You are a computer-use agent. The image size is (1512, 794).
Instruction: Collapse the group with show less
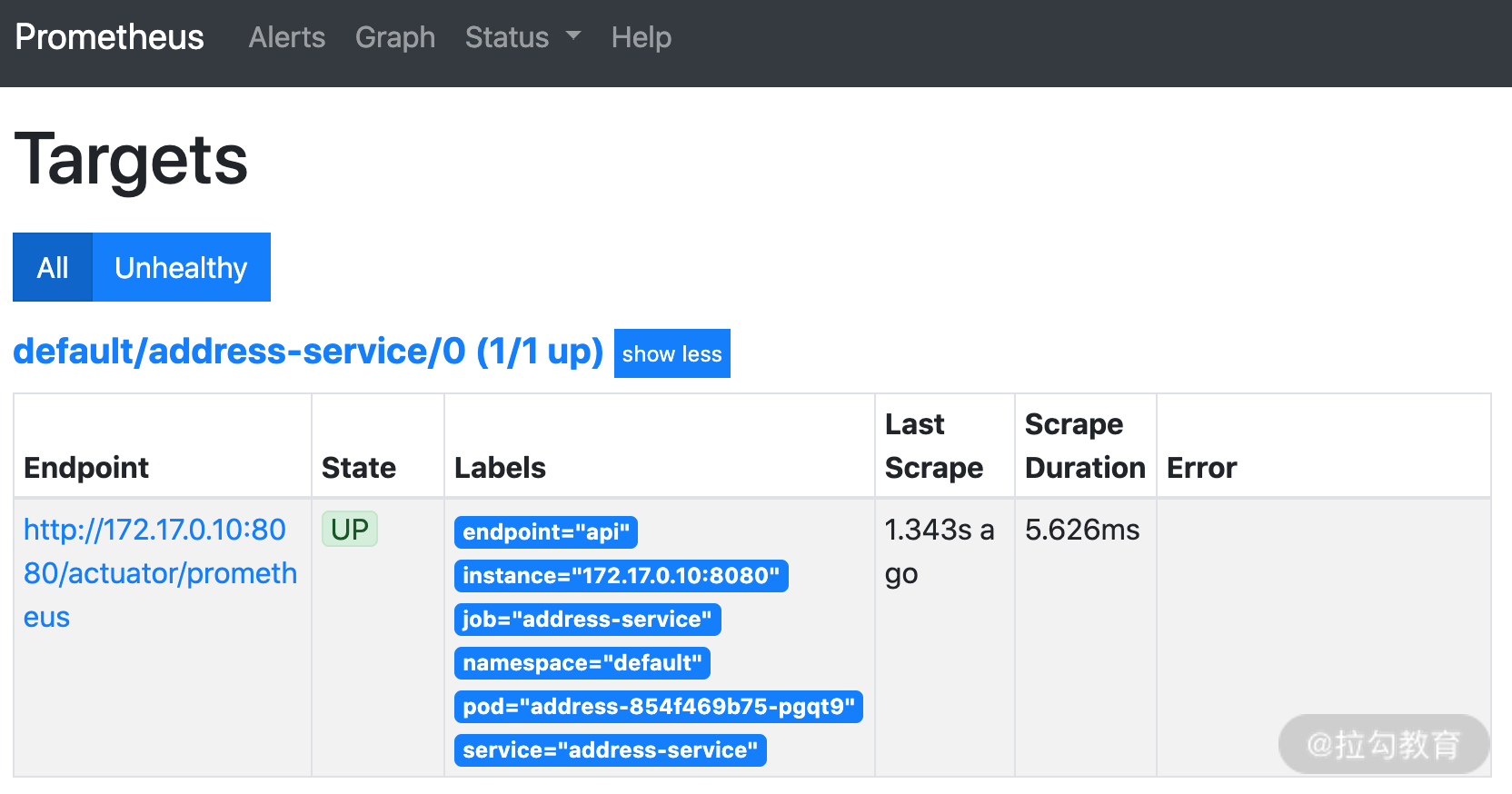point(672,353)
